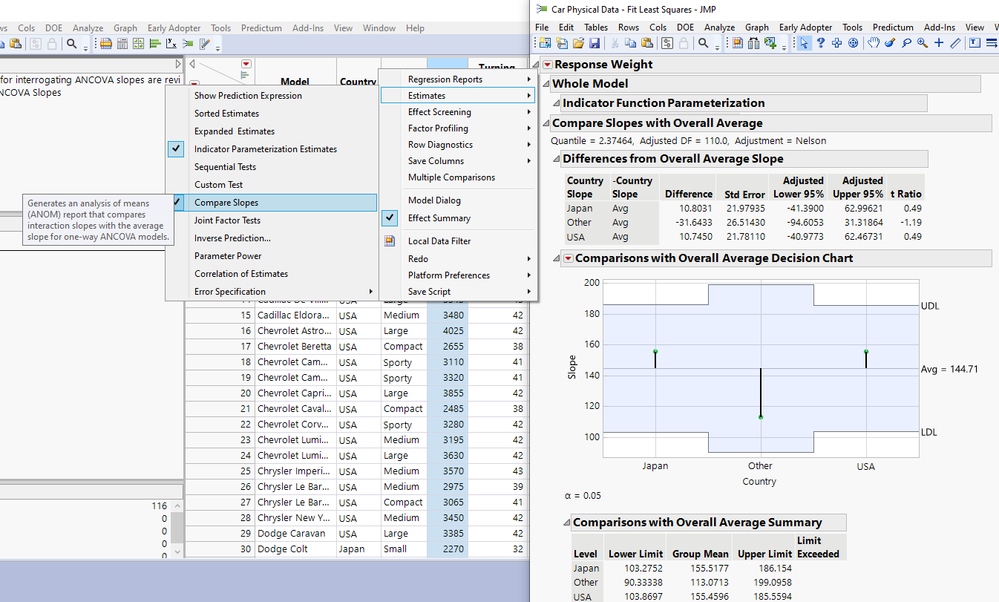Click the Search magnifier in right toolbar

point(704,43)
